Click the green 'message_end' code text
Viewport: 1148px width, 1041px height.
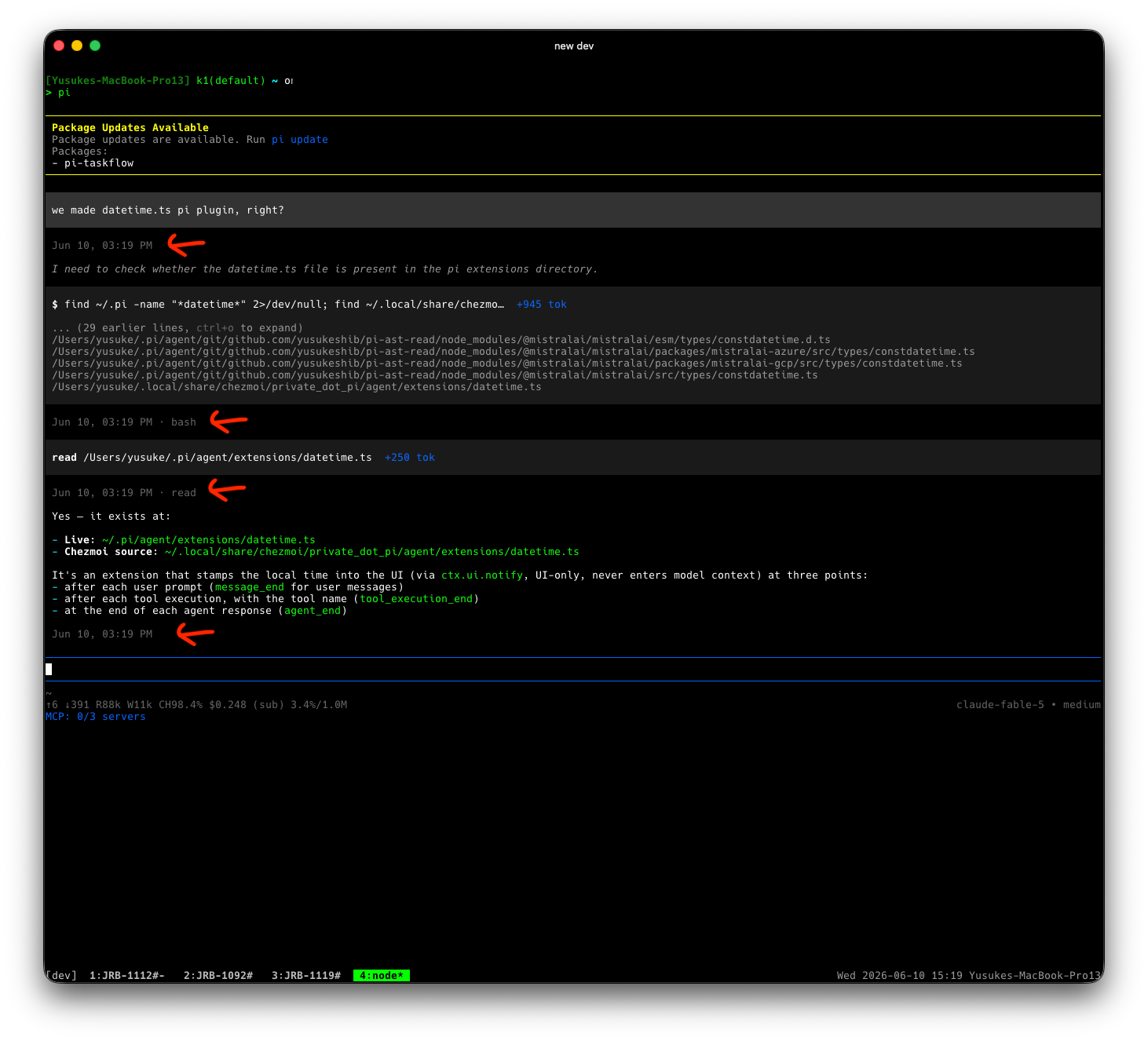(250, 587)
